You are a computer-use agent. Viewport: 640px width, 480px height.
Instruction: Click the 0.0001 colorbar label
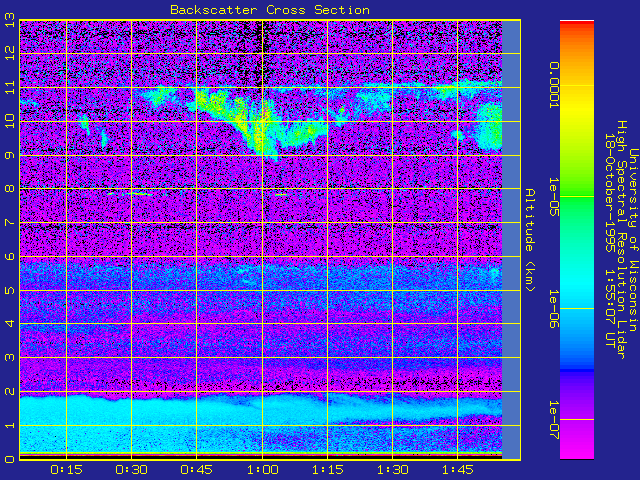tap(554, 85)
